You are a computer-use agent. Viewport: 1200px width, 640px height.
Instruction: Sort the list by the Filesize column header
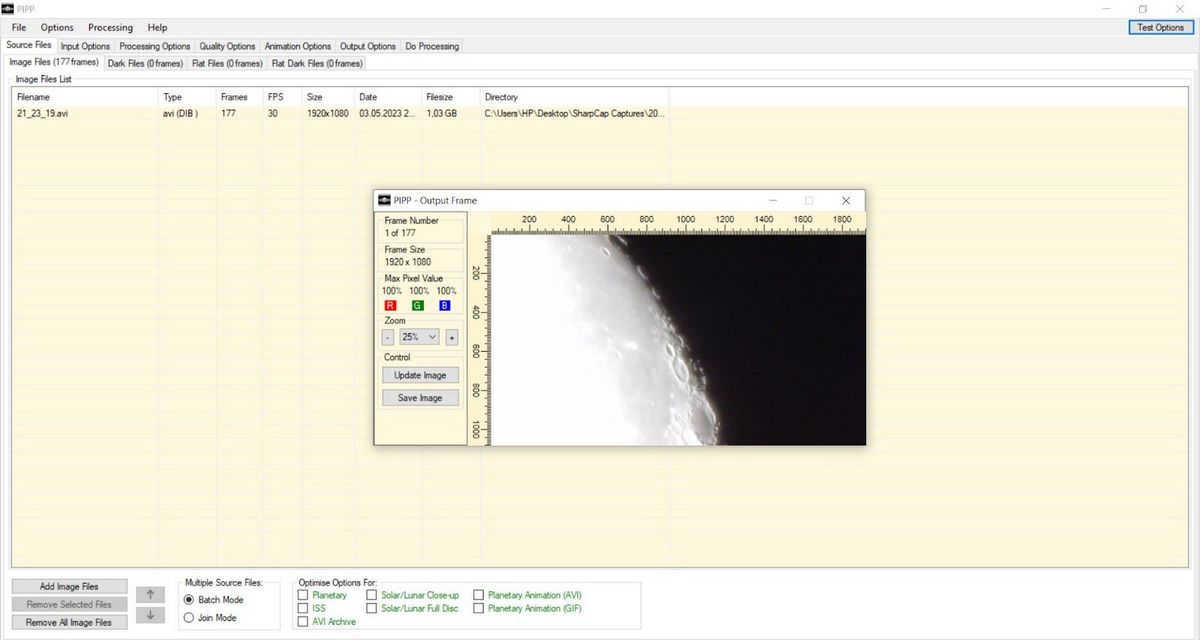(451, 97)
